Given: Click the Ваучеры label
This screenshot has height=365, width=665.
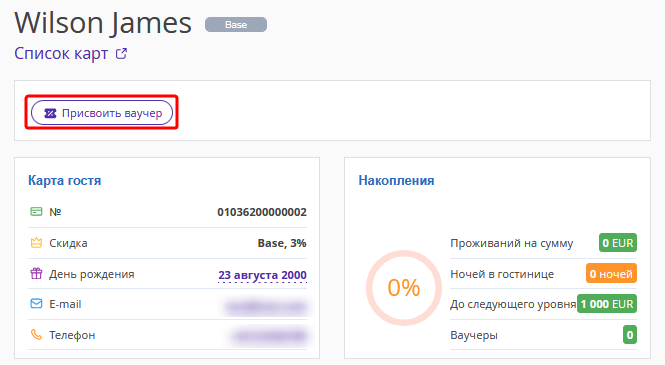Looking at the screenshot, I should [474, 335].
